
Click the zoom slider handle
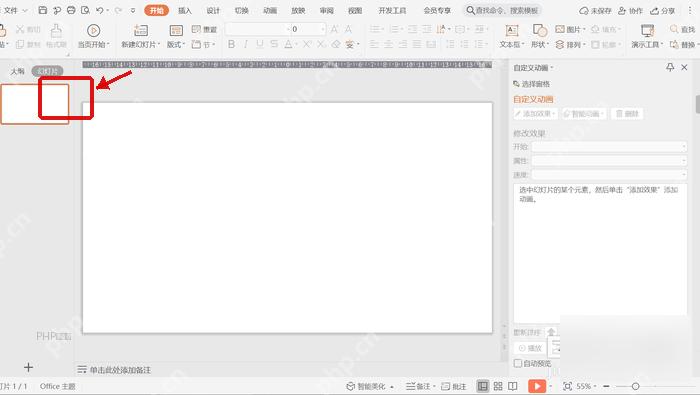tap(635, 386)
